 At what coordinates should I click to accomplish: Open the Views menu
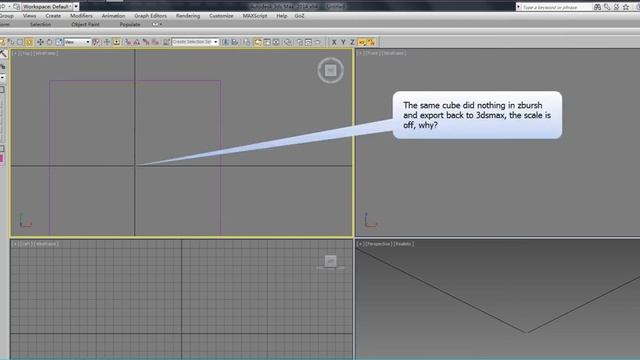click(x=29, y=16)
